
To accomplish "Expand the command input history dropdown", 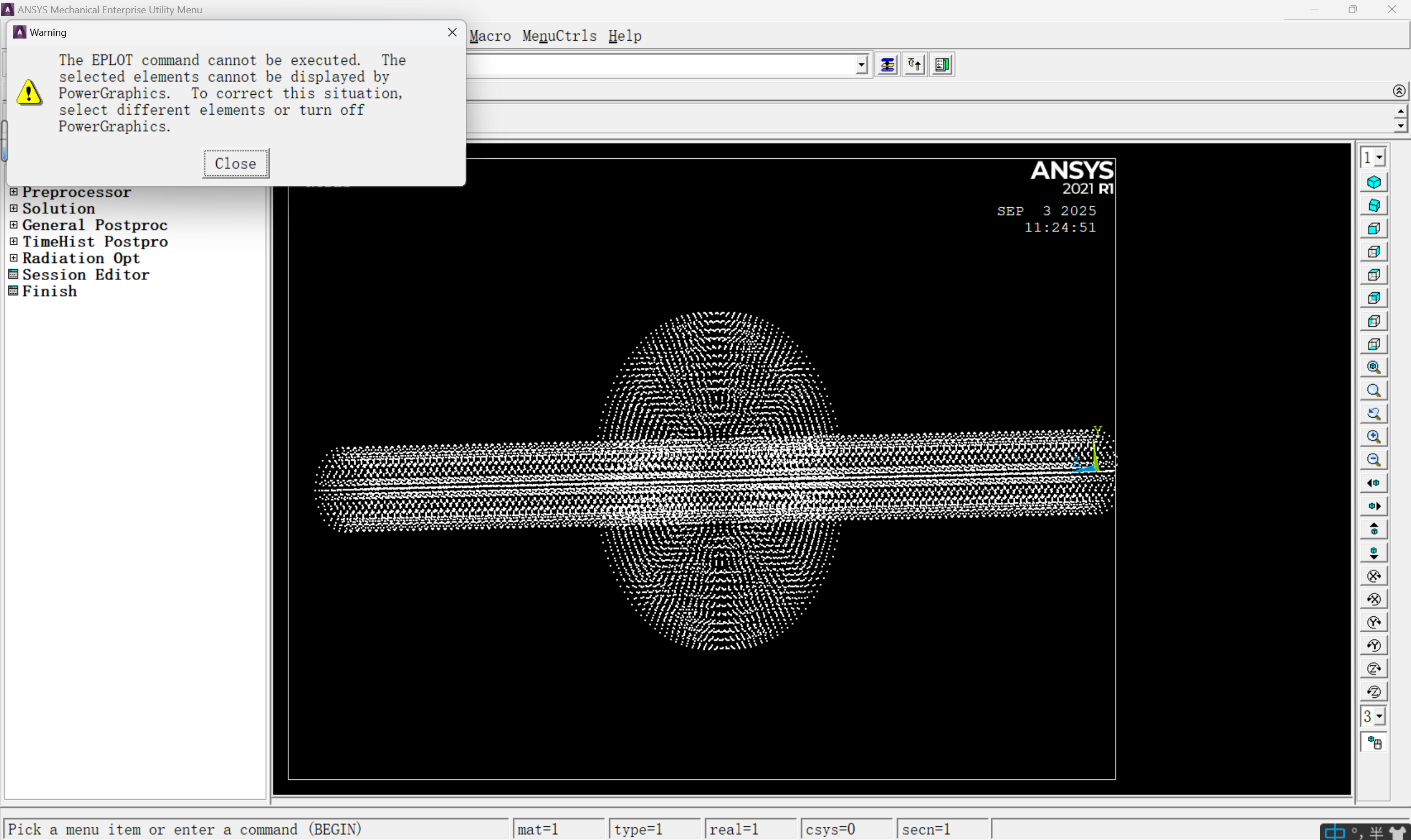I will (861, 64).
